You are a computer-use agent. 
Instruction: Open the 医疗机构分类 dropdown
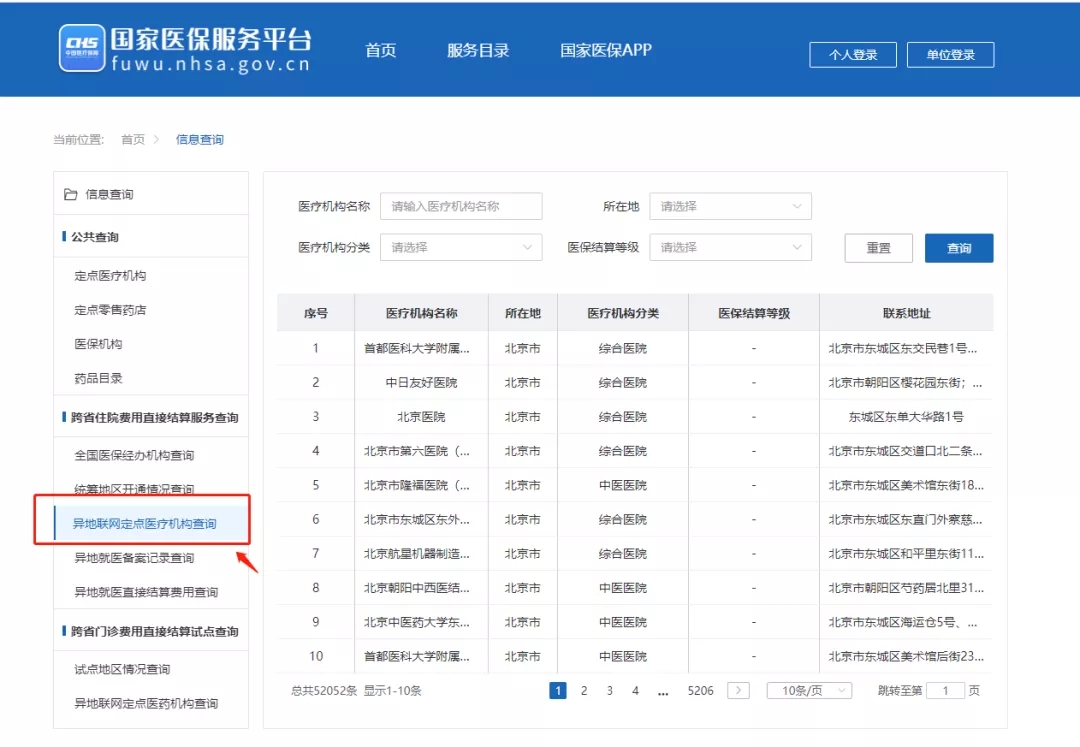pos(461,247)
